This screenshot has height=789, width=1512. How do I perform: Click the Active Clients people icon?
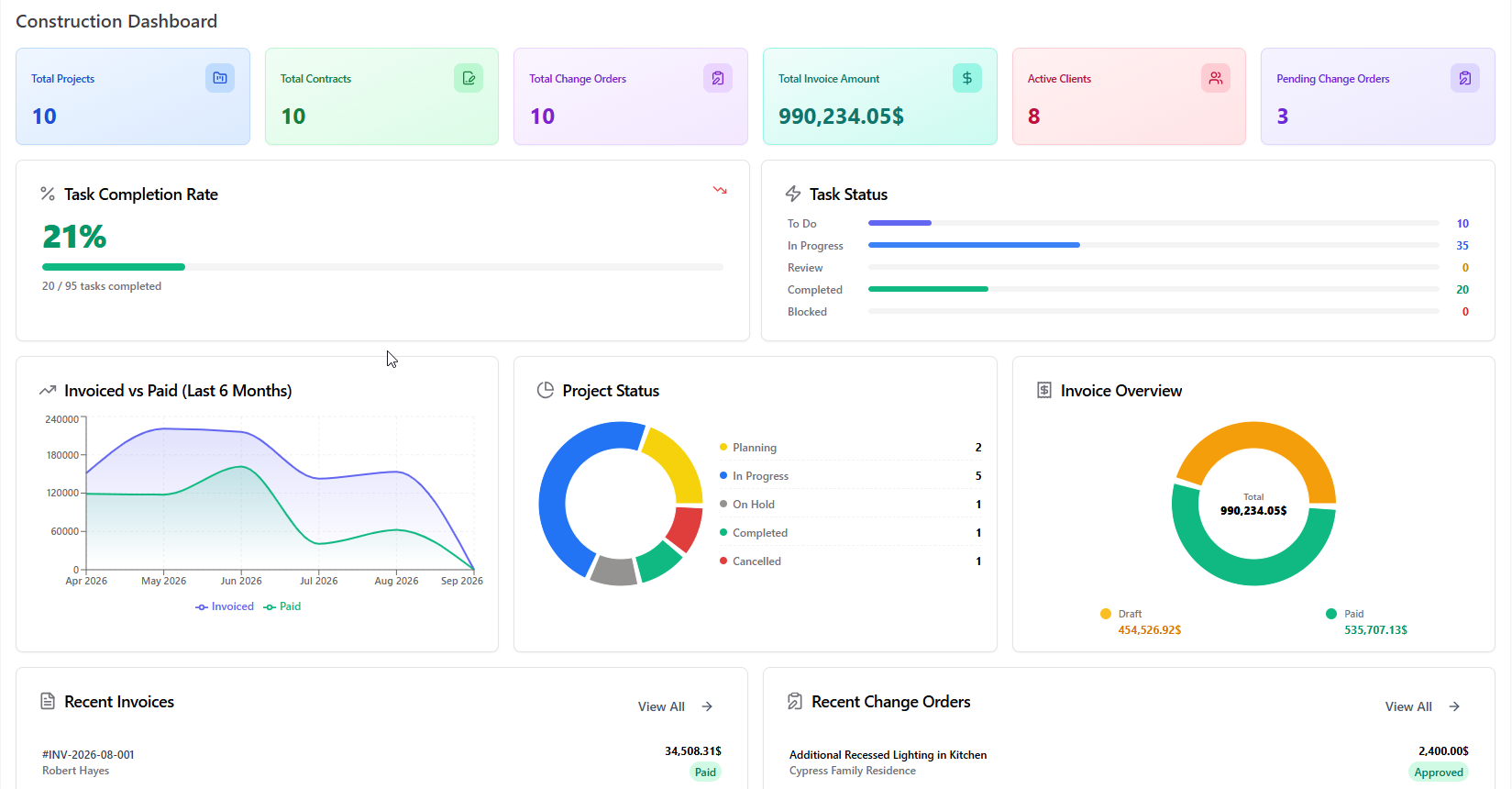[1216, 78]
